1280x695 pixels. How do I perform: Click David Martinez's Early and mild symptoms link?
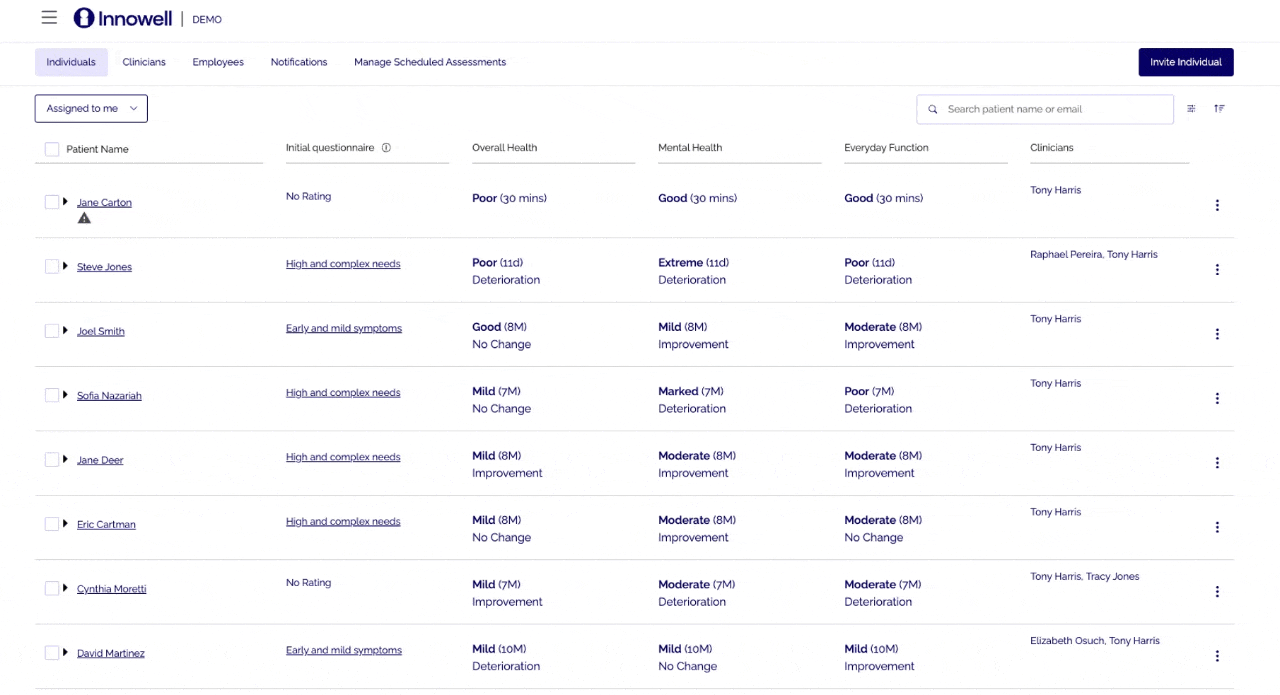click(344, 650)
